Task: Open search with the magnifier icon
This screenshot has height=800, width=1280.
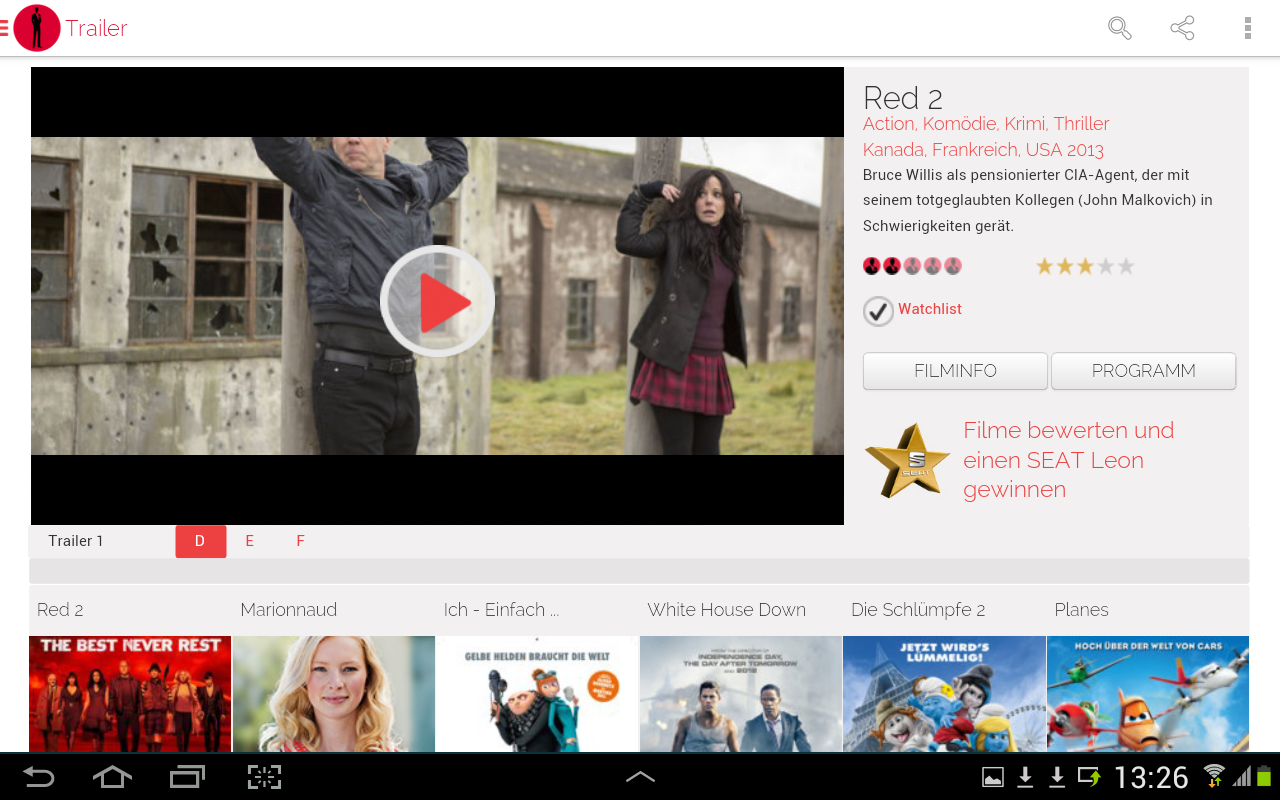Action: pyautogui.click(x=1120, y=28)
